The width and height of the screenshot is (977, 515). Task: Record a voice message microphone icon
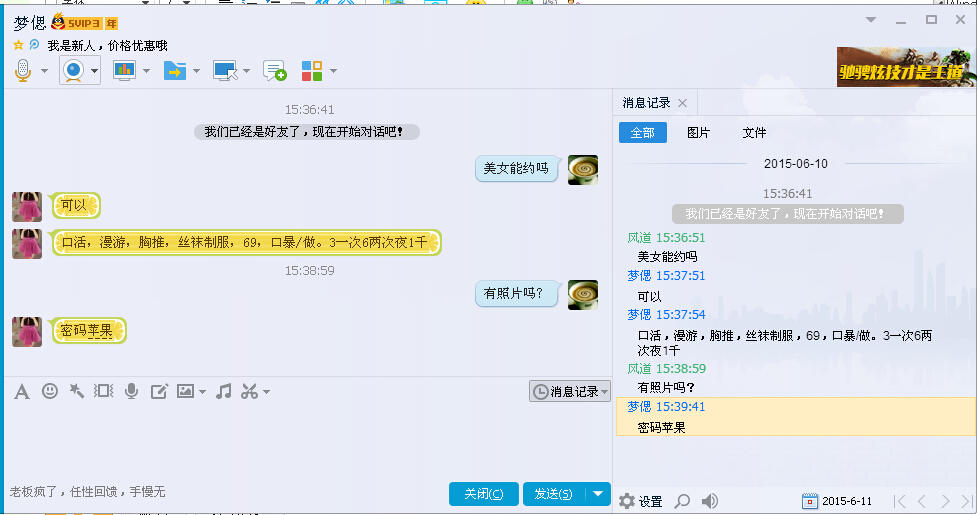[131, 391]
